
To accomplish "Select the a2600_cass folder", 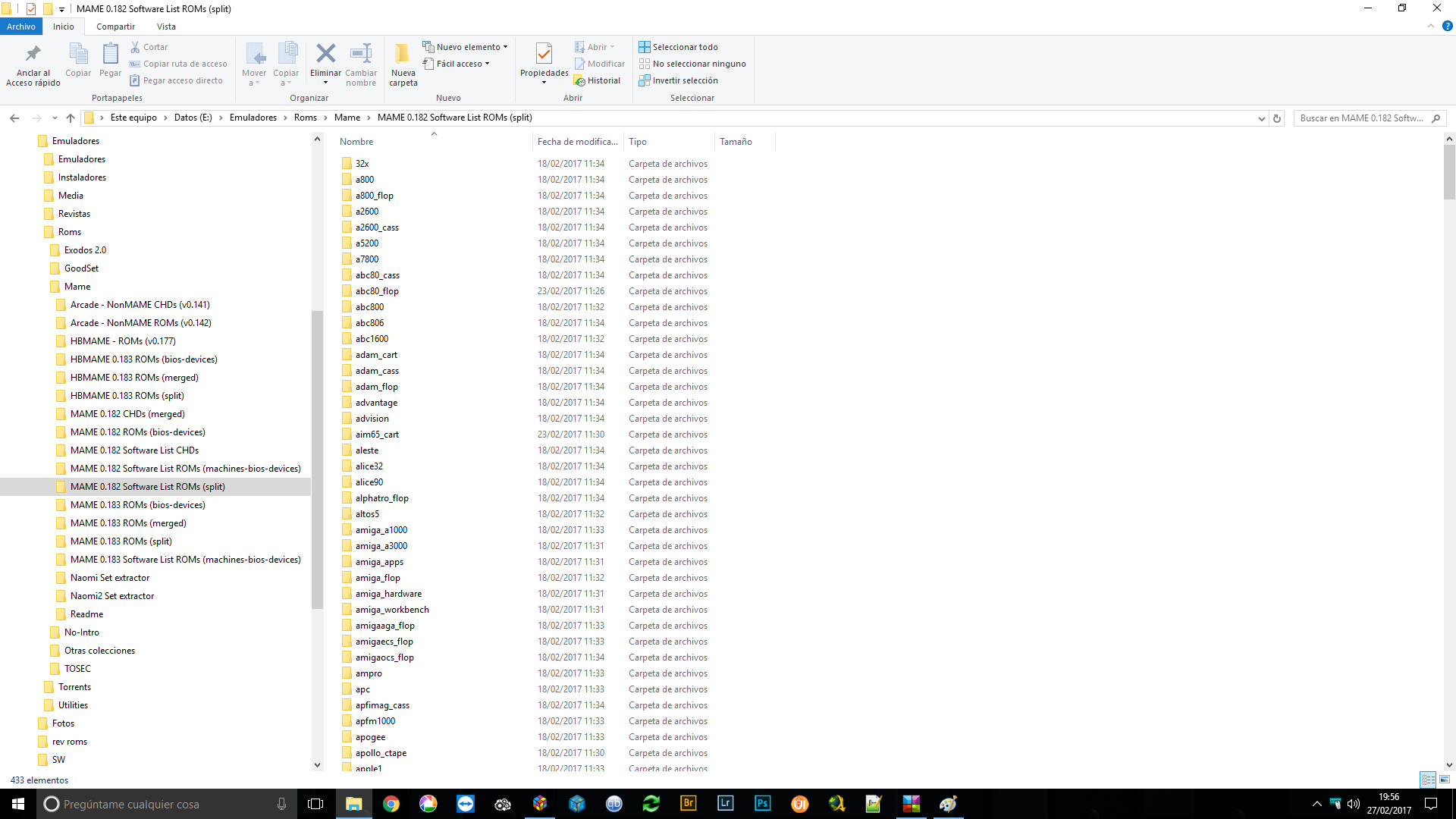I will [377, 227].
